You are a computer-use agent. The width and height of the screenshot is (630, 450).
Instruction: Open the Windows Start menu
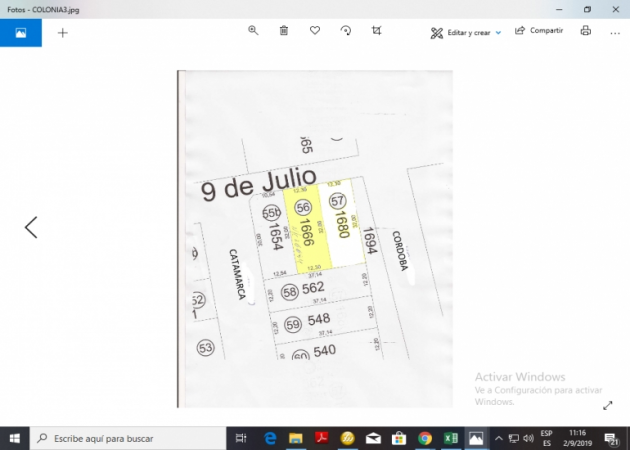tap(15, 438)
